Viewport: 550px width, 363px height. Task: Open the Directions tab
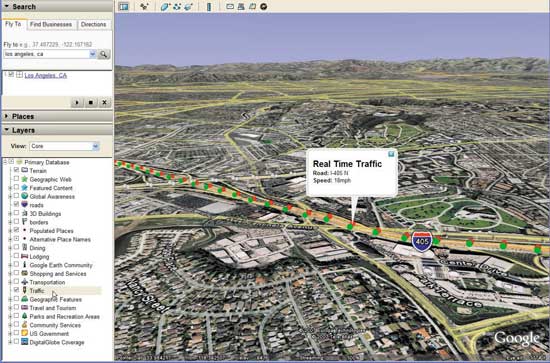click(93, 25)
